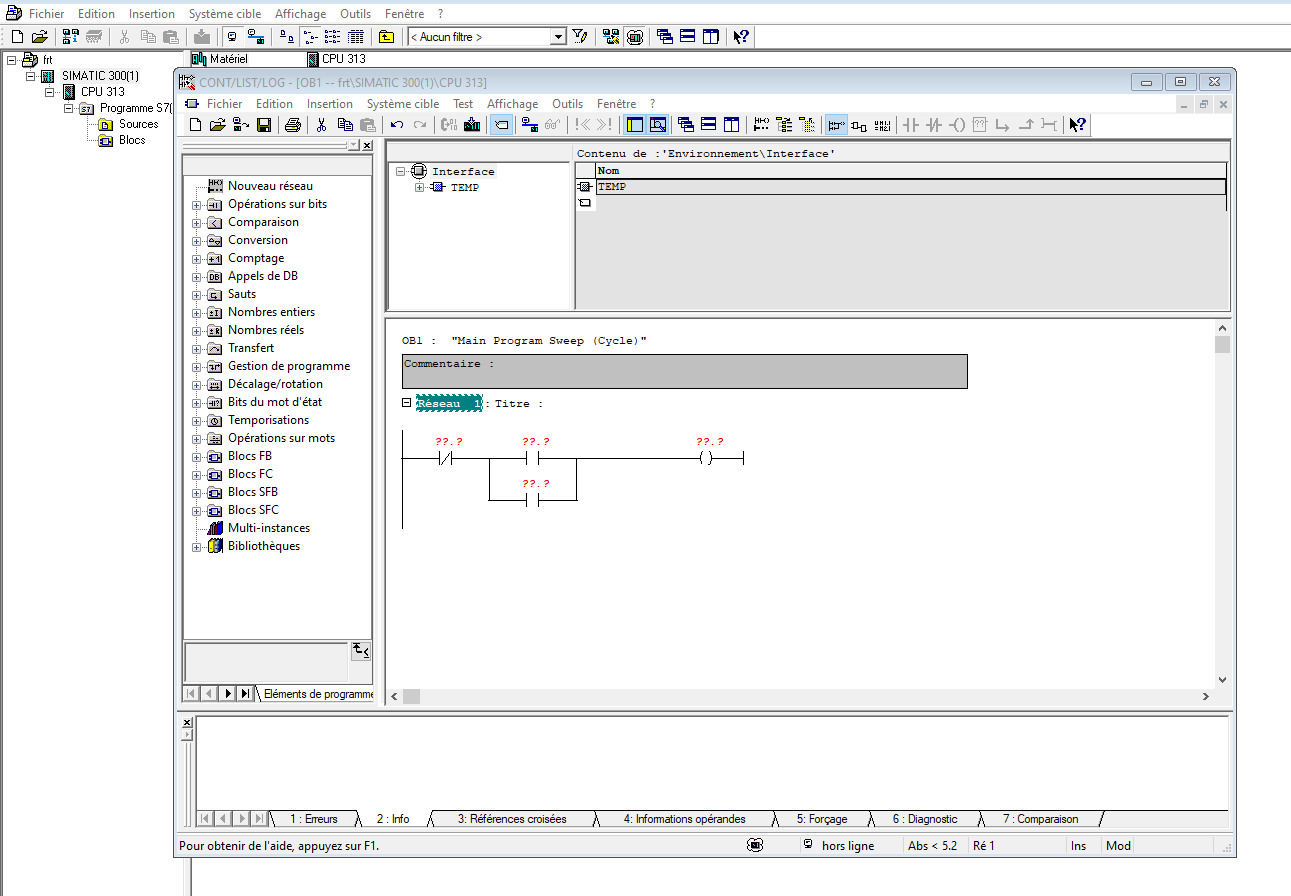
Task: Close the output message pane
Action: click(x=187, y=722)
